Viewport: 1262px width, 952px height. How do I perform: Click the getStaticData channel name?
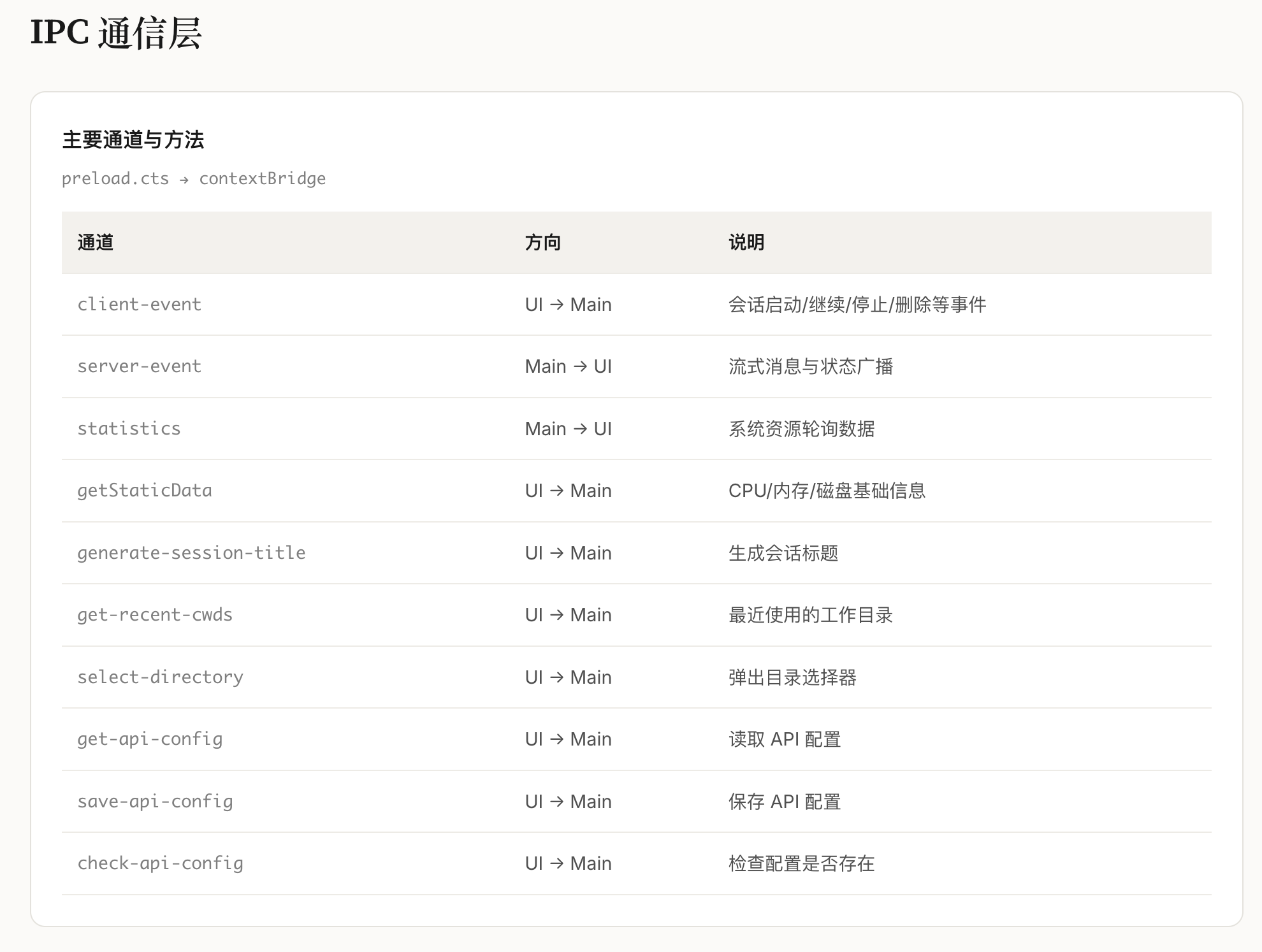[x=144, y=491]
